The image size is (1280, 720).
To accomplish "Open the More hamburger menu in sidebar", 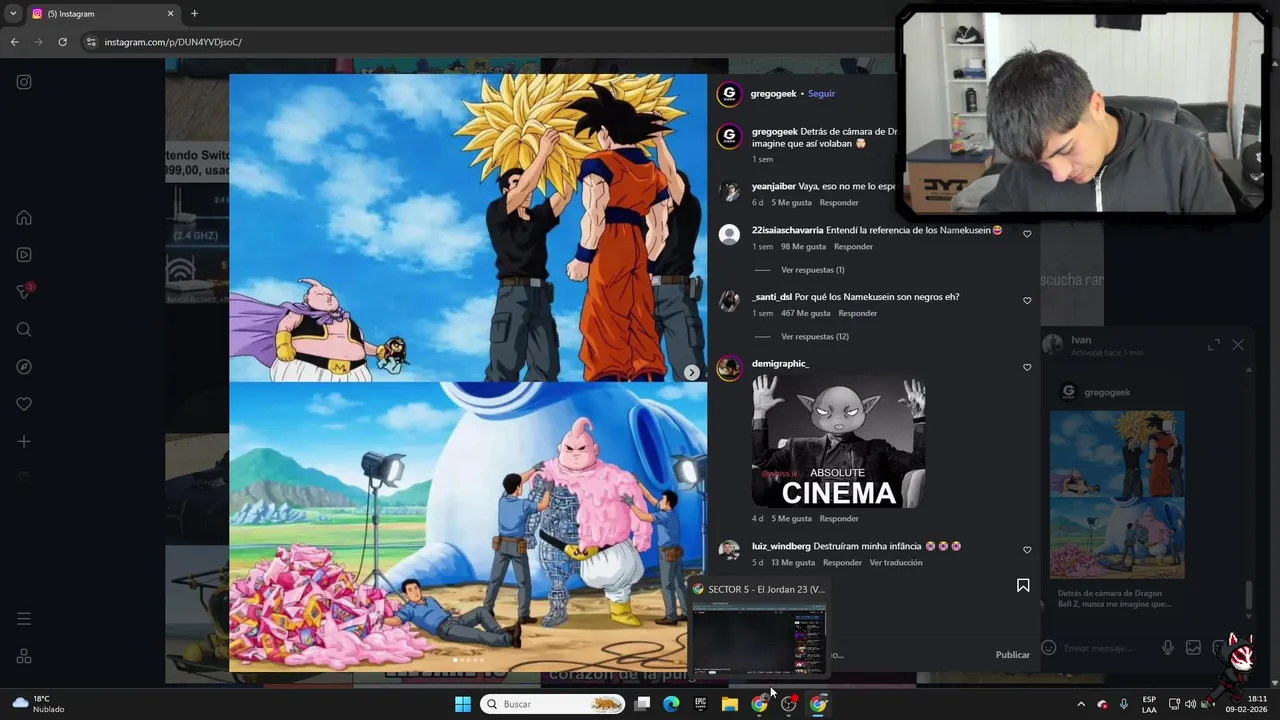I will (24, 619).
